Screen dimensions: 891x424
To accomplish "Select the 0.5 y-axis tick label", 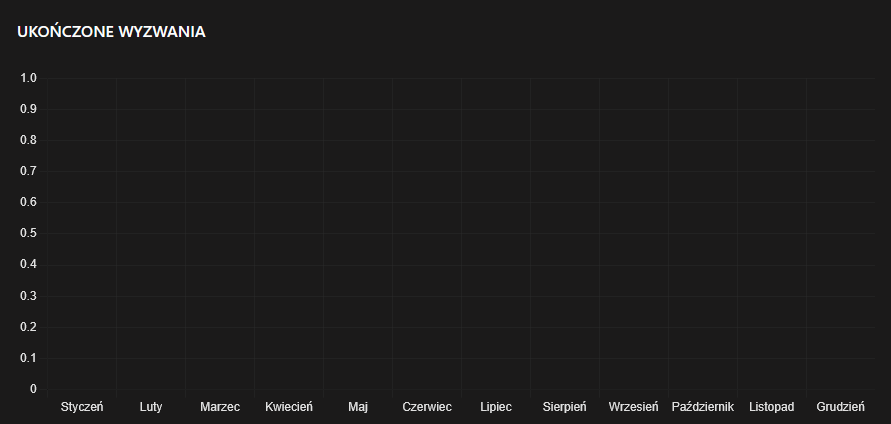I will click(28, 233).
